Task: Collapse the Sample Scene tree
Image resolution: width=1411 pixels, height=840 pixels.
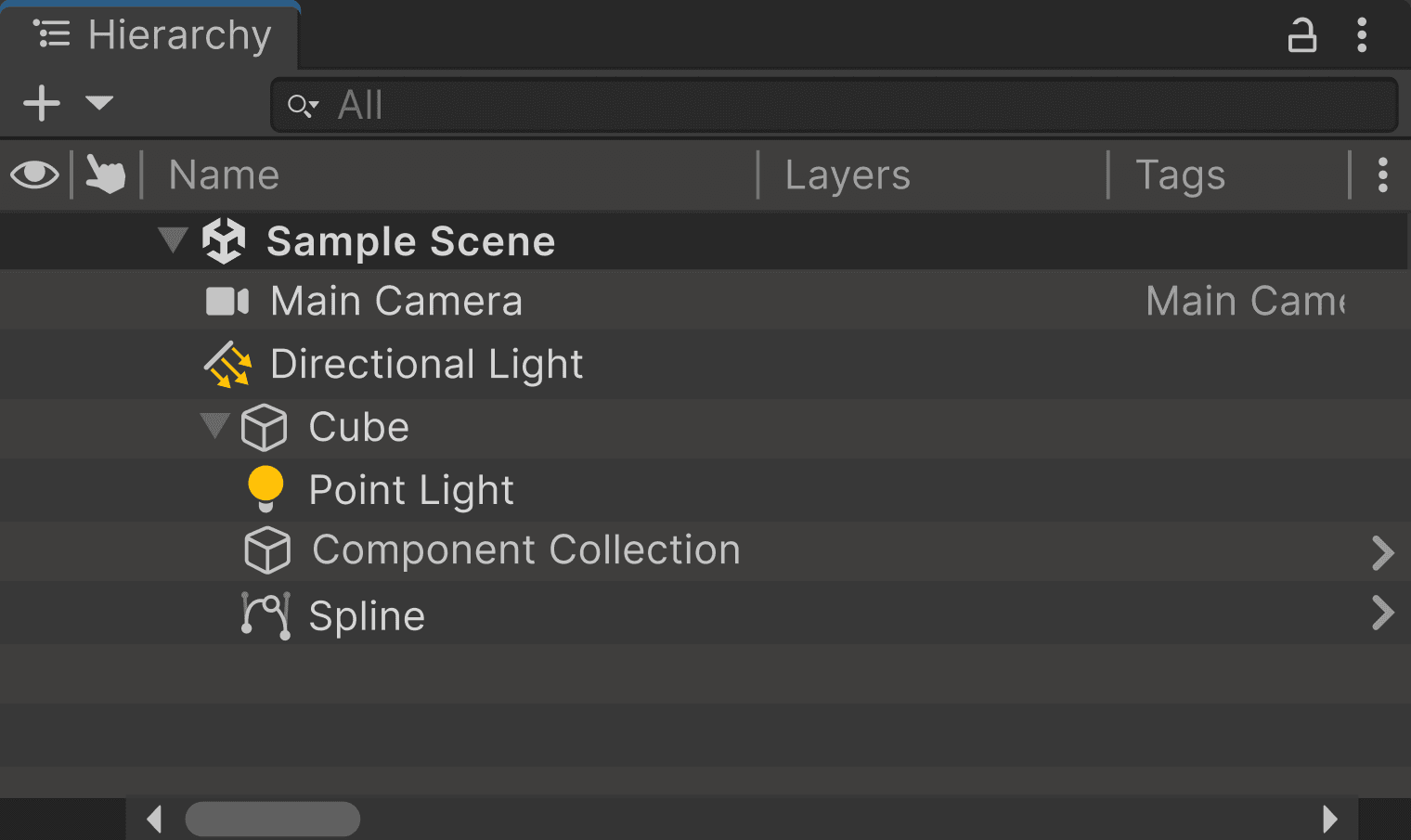Action: pyautogui.click(x=173, y=240)
